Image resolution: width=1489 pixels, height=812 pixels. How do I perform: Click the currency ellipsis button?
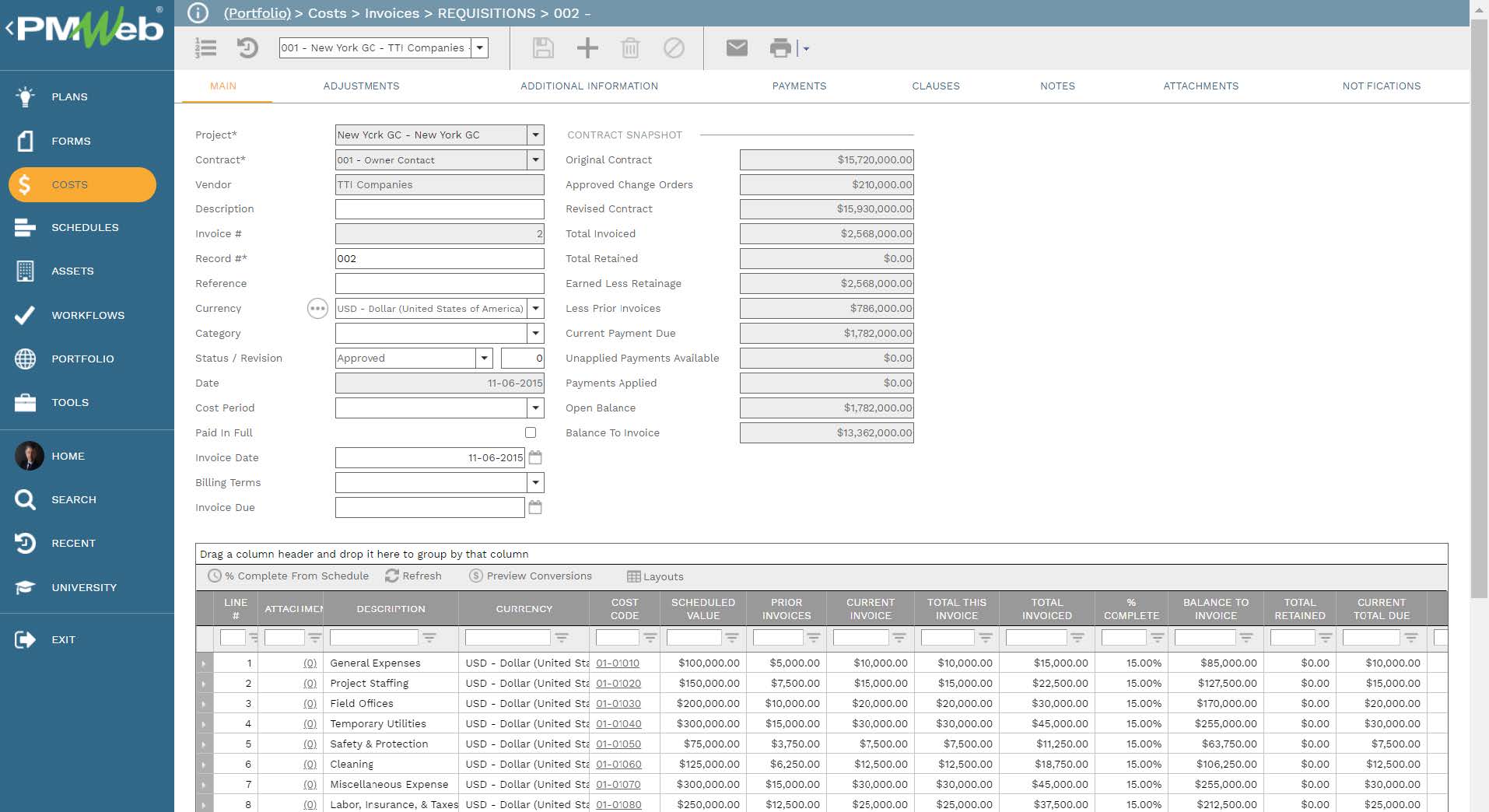pos(317,309)
